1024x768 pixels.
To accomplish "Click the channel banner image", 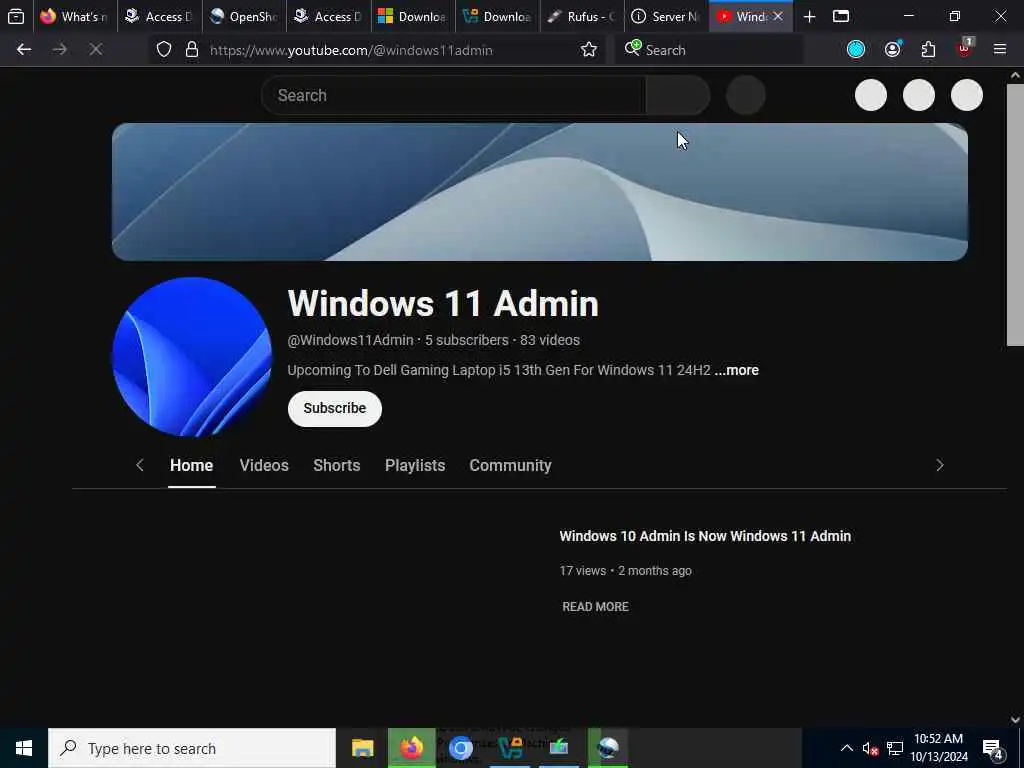I will pos(540,192).
